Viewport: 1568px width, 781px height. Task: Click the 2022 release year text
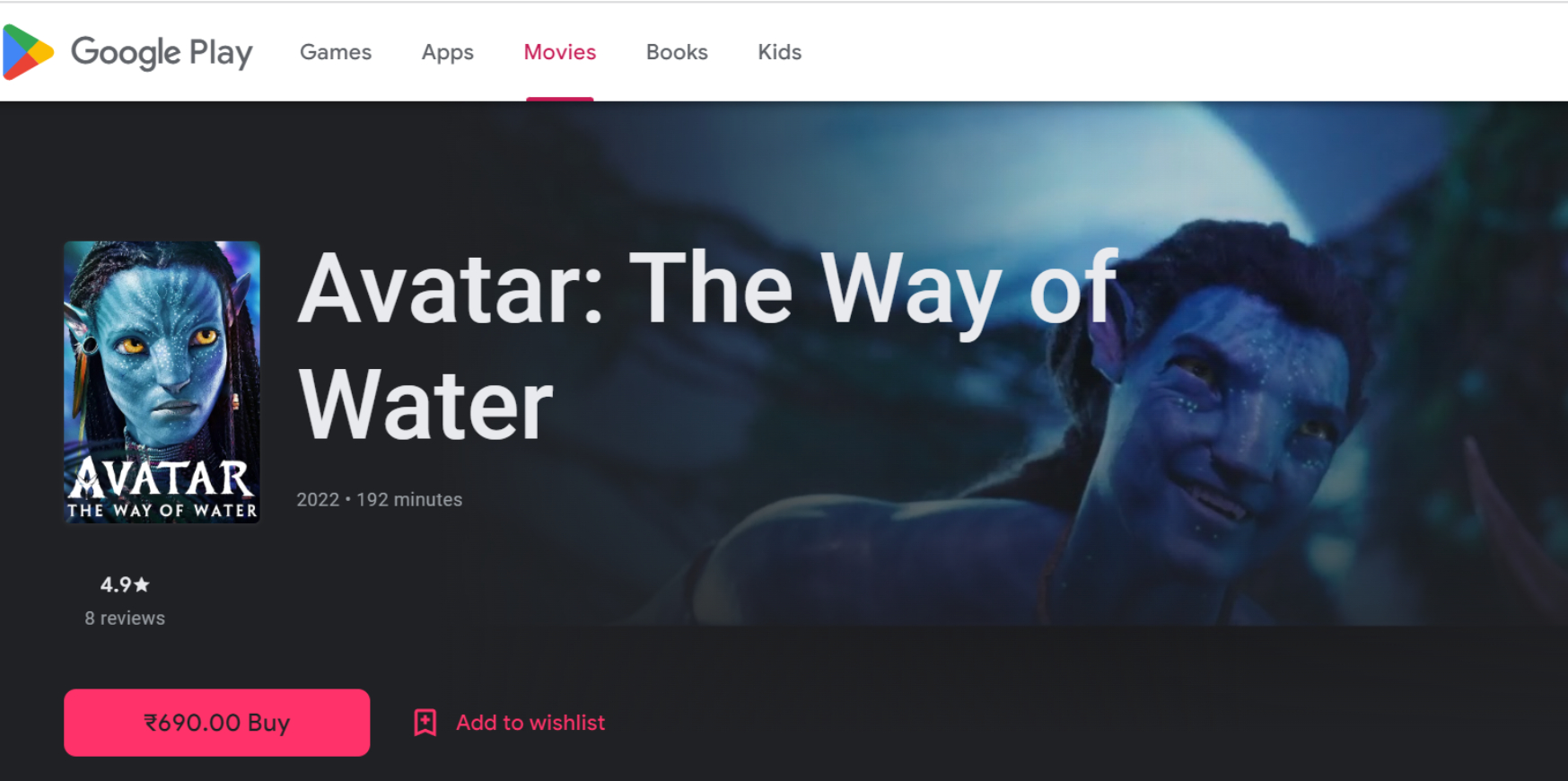(318, 500)
